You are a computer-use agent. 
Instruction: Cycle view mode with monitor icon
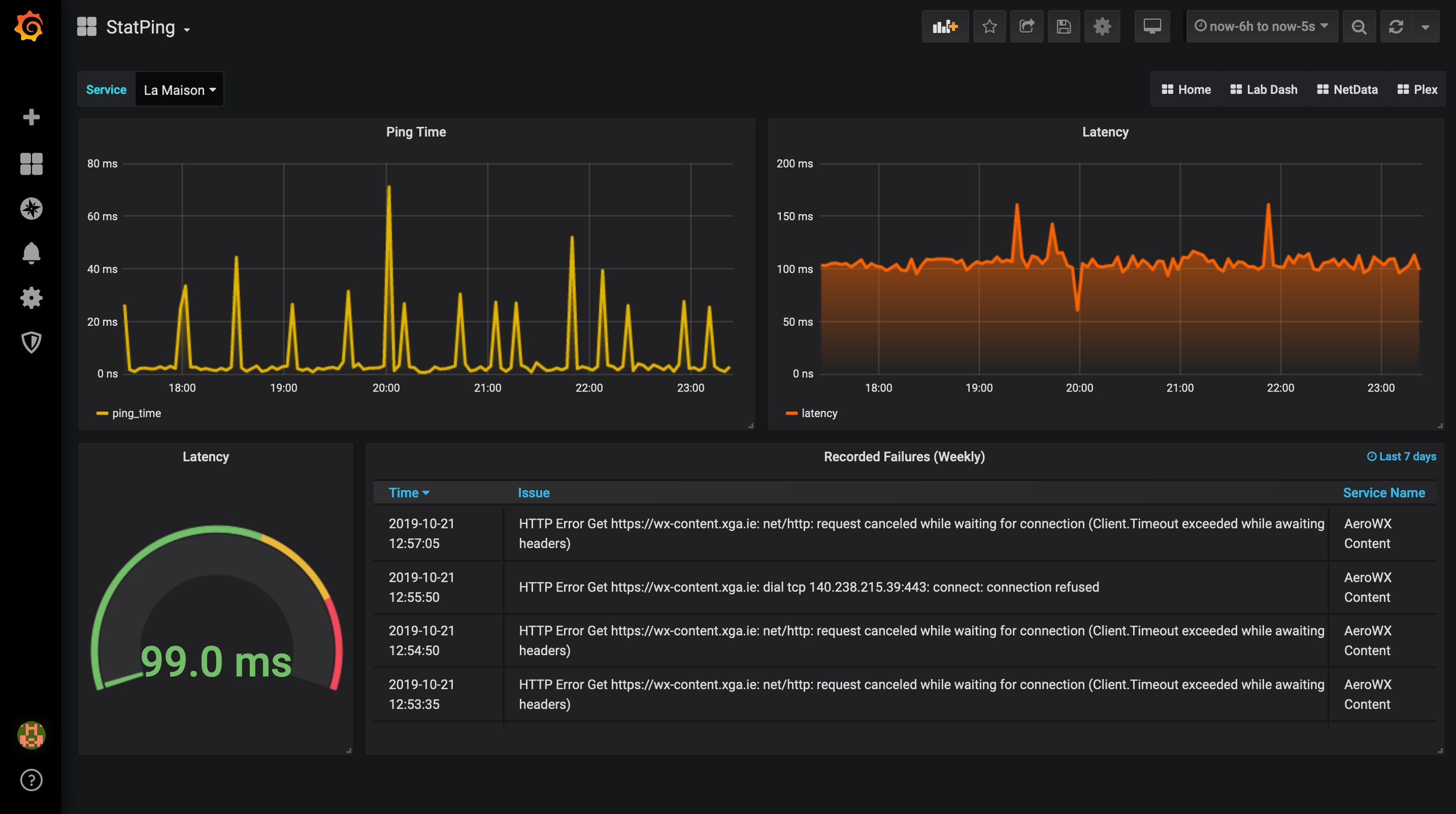point(1152,26)
